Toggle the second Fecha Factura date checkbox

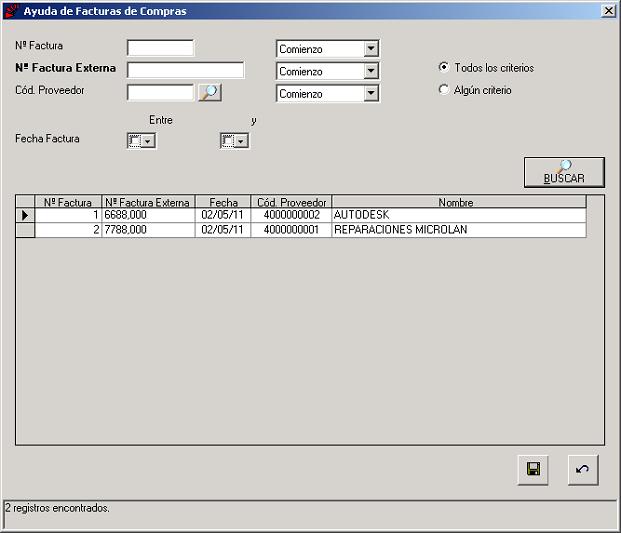point(228,141)
